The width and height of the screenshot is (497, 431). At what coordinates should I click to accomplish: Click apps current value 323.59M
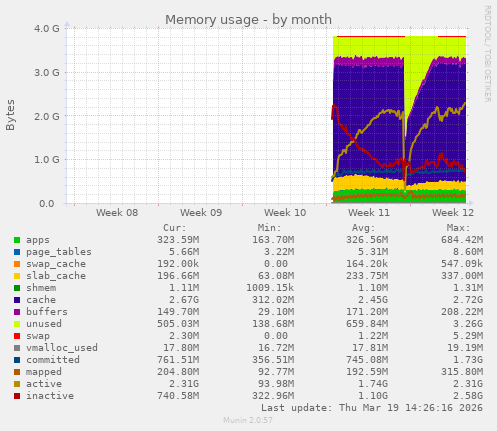click(x=178, y=240)
